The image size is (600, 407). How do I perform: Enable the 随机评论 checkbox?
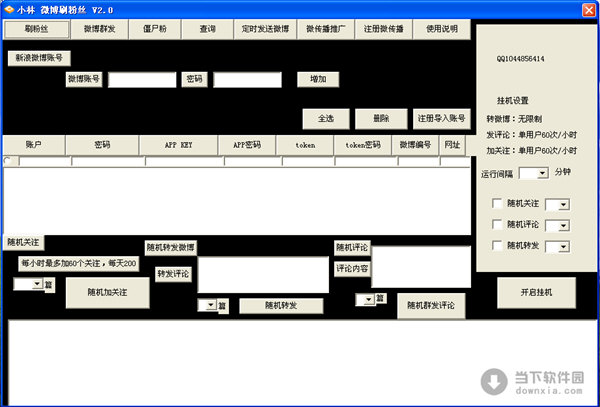coord(497,225)
